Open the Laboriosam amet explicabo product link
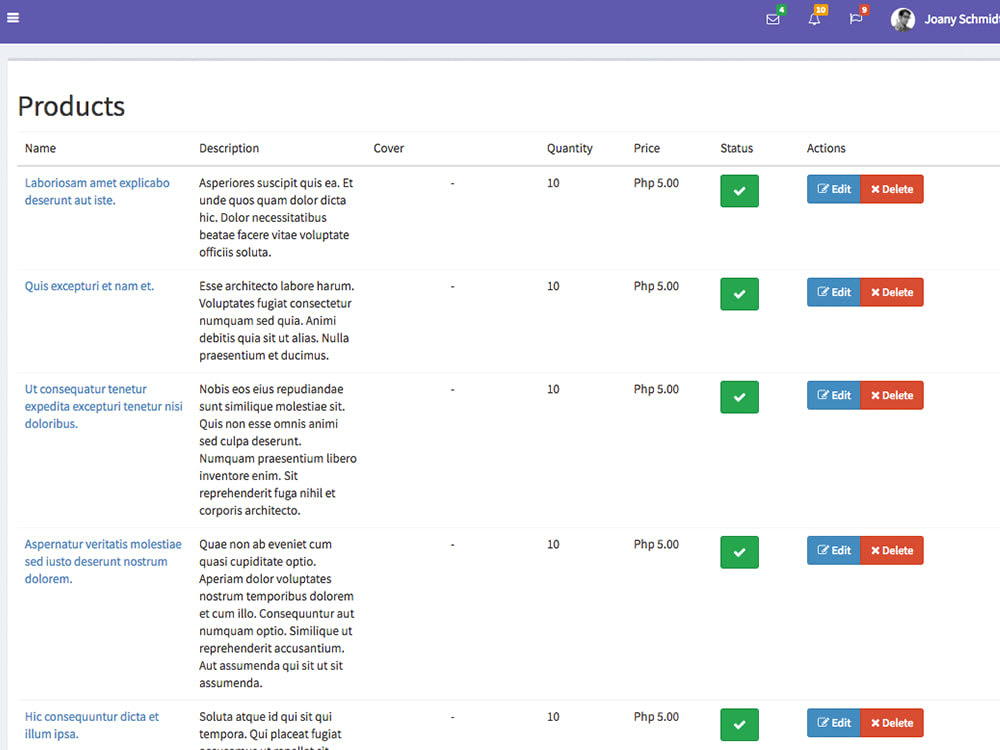 pos(97,190)
